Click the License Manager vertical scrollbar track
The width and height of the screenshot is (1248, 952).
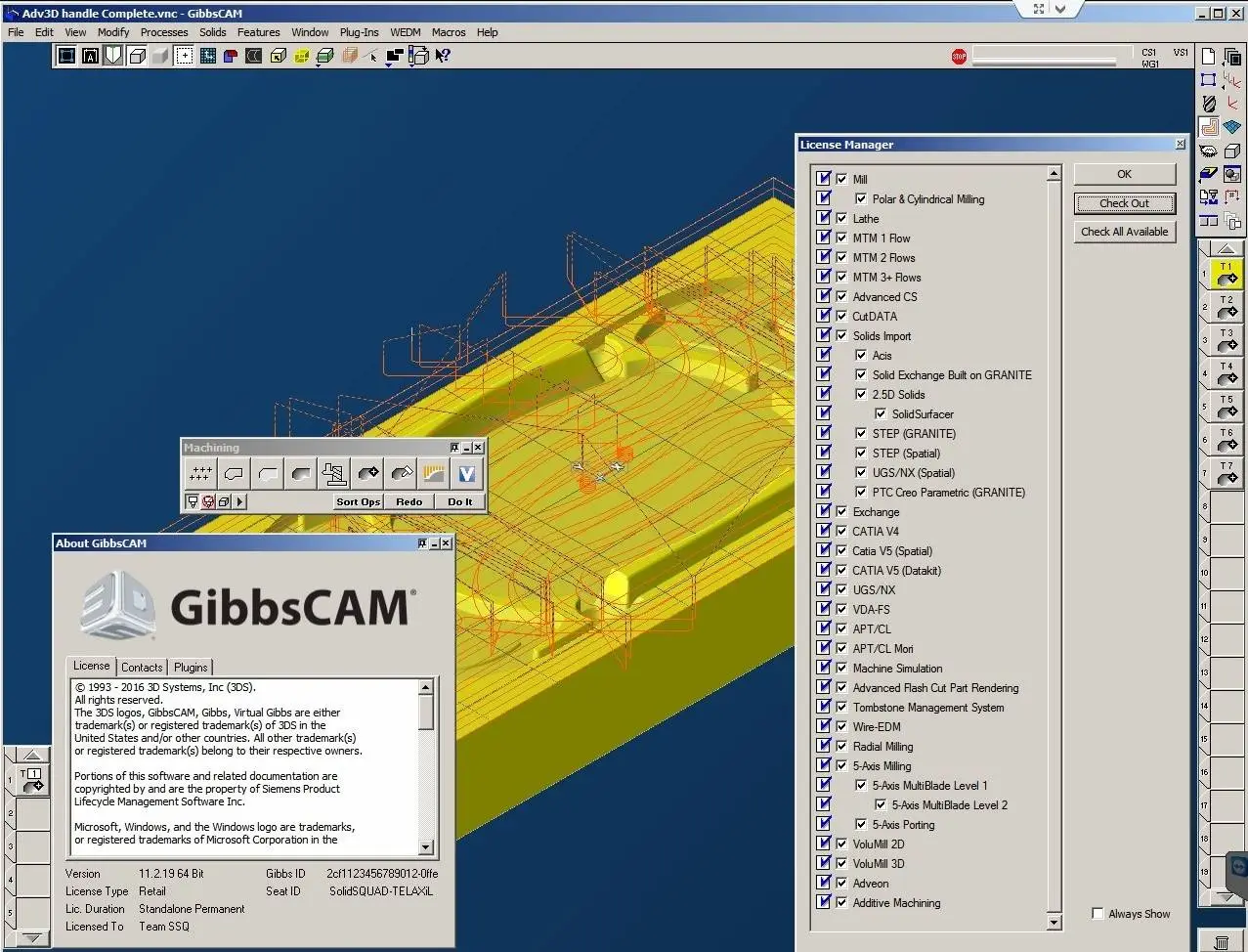pyautogui.click(x=1054, y=547)
